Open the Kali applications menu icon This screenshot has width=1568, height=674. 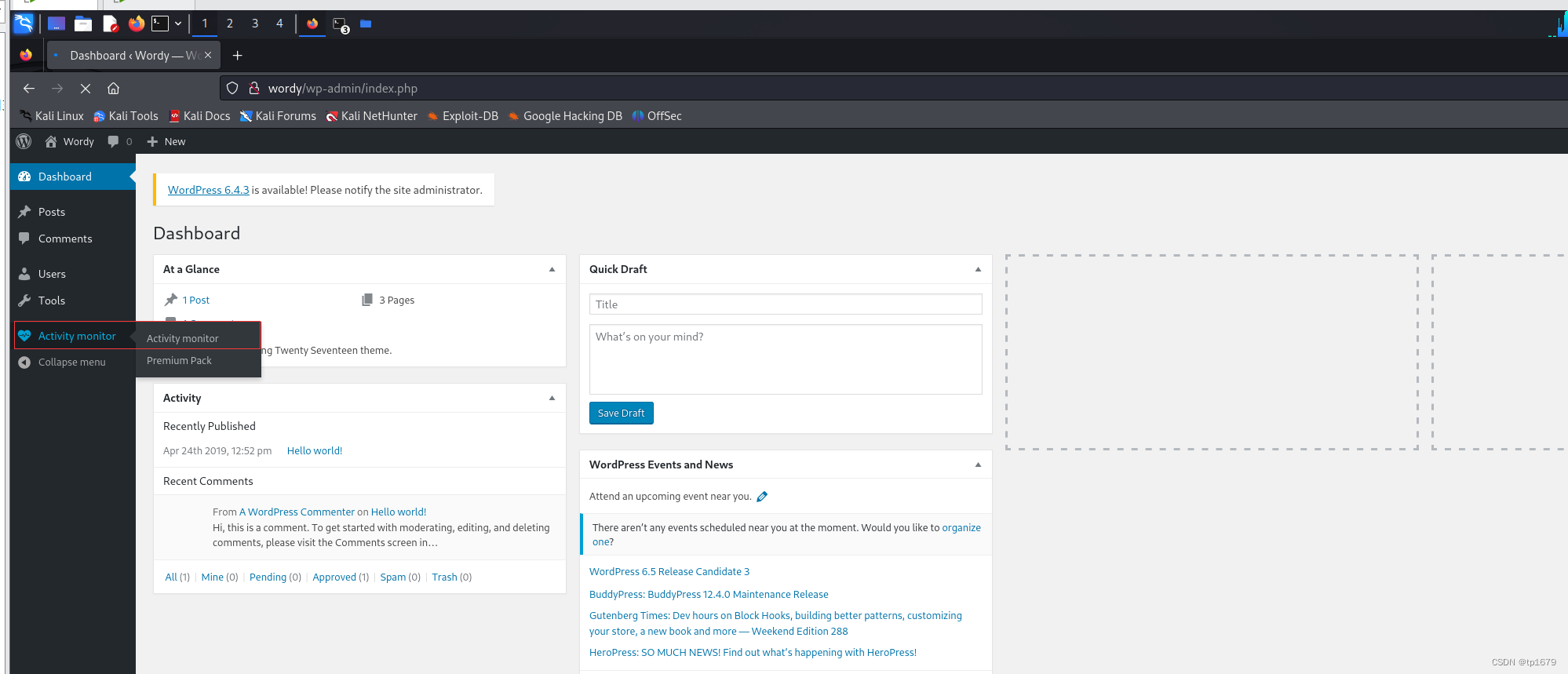(24, 24)
